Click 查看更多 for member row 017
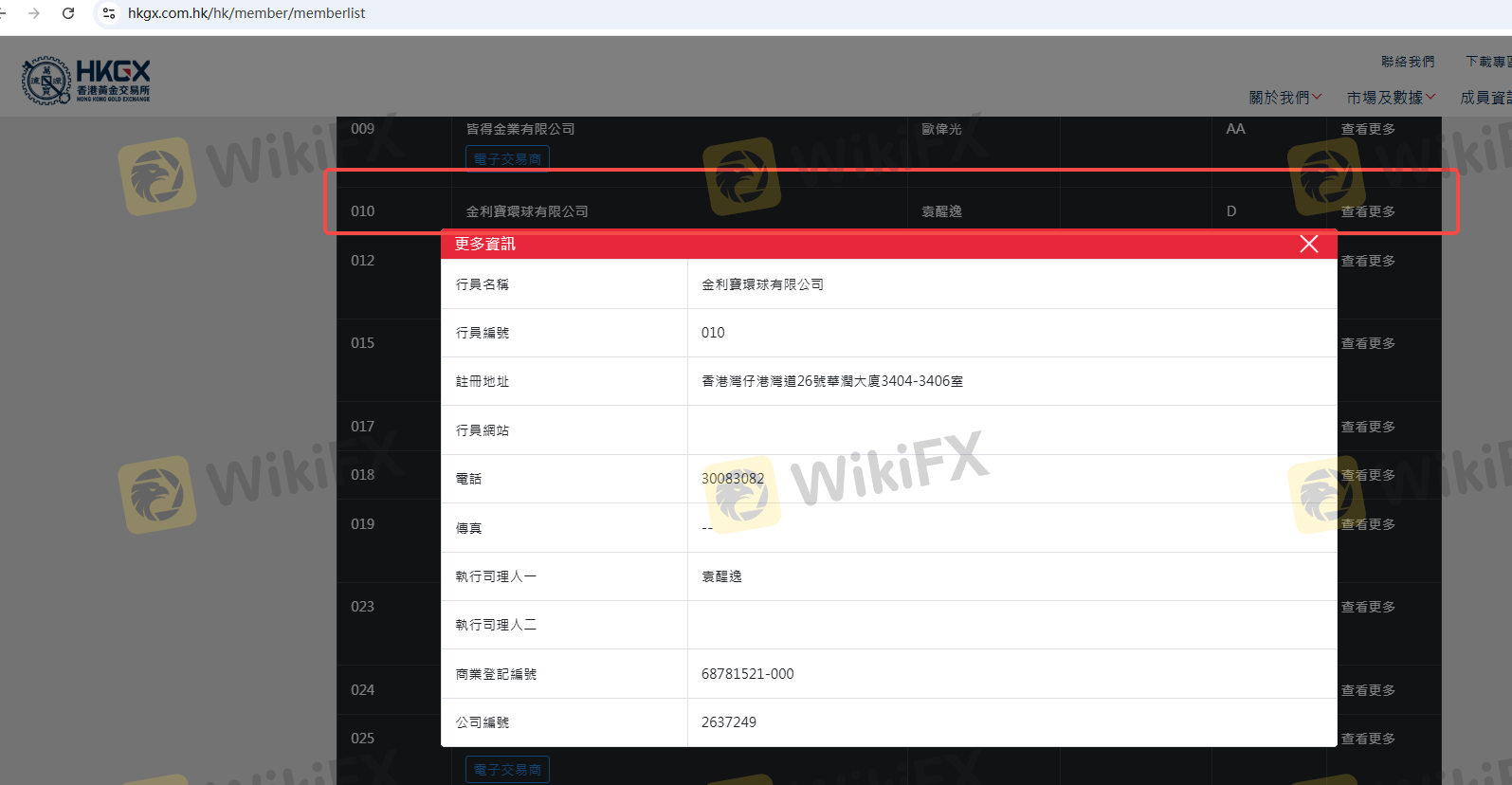 tap(1368, 427)
